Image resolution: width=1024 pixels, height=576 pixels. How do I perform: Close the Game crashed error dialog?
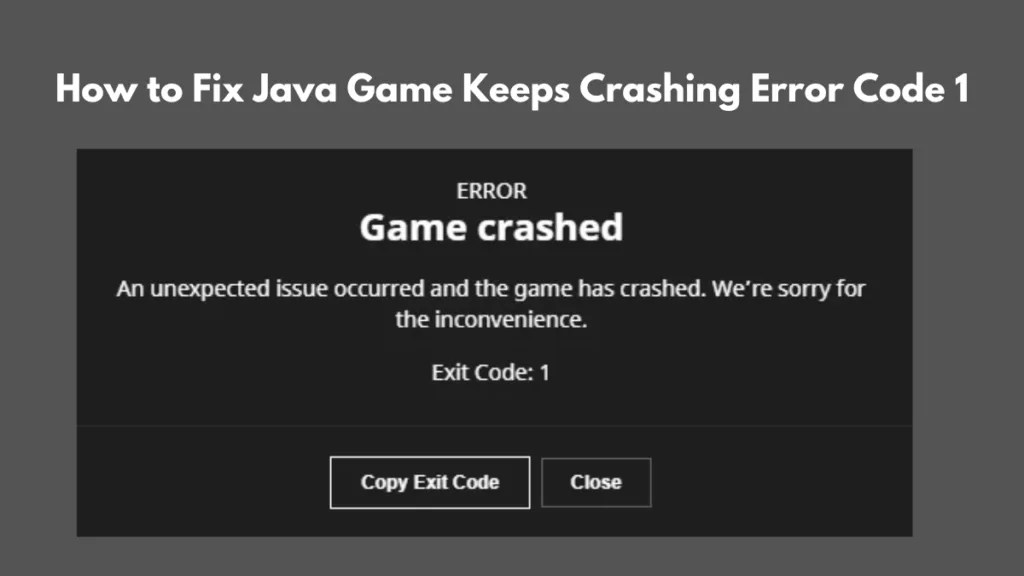[x=596, y=483]
